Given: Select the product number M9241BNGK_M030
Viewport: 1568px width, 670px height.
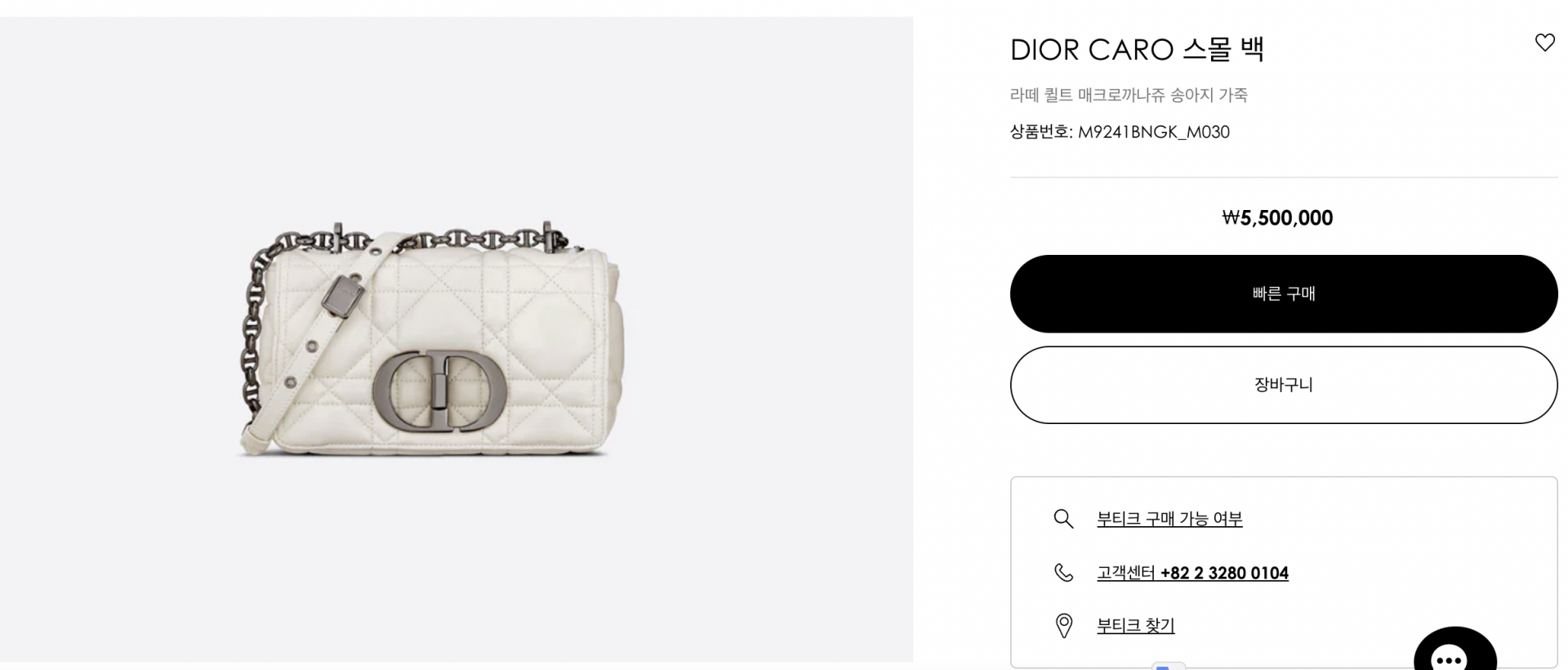Looking at the screenshot, I should click(x=1153, y=132).
